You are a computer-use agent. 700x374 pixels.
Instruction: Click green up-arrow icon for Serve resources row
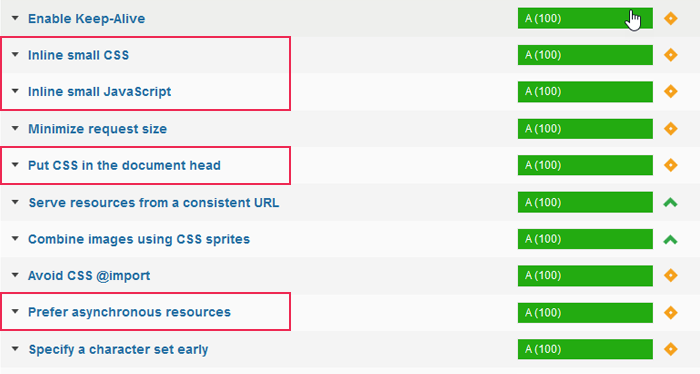pos(671,203)
